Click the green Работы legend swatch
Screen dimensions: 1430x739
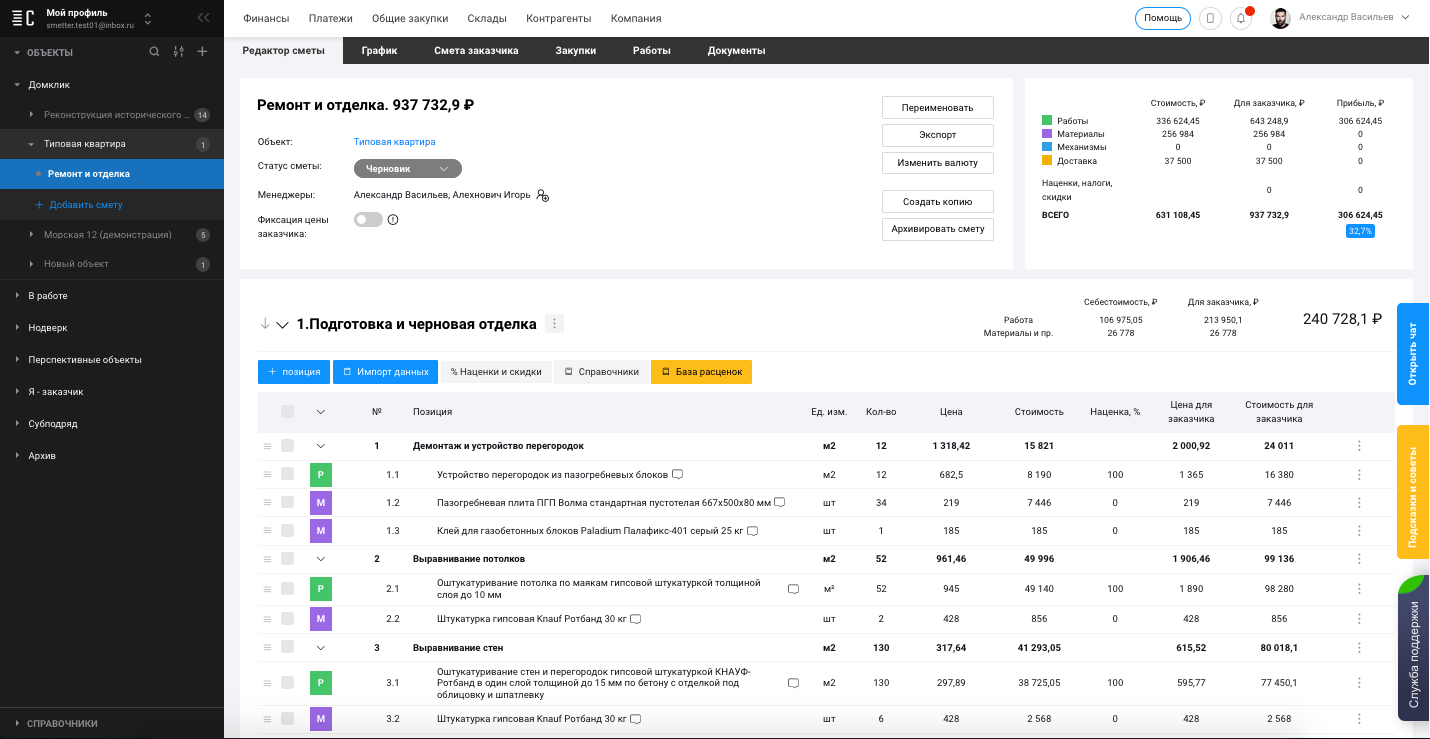(1047, 121)
